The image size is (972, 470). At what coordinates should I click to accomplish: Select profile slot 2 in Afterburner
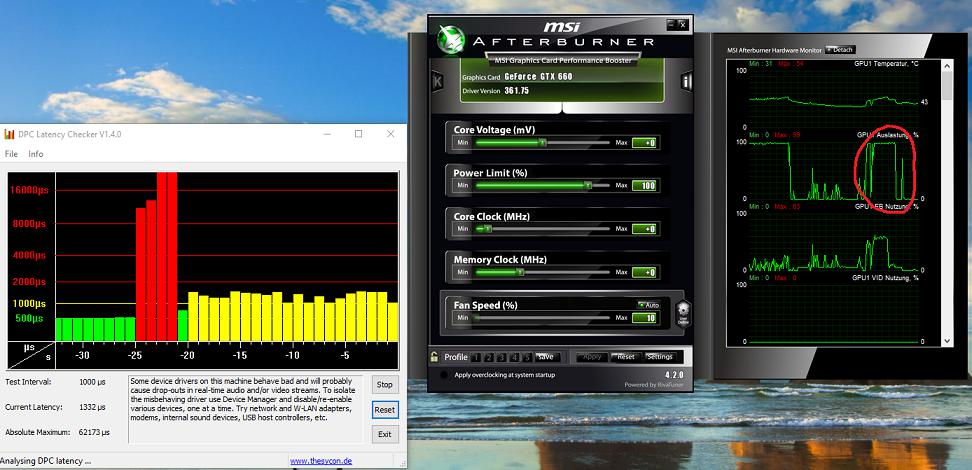(x=487, y=357)
